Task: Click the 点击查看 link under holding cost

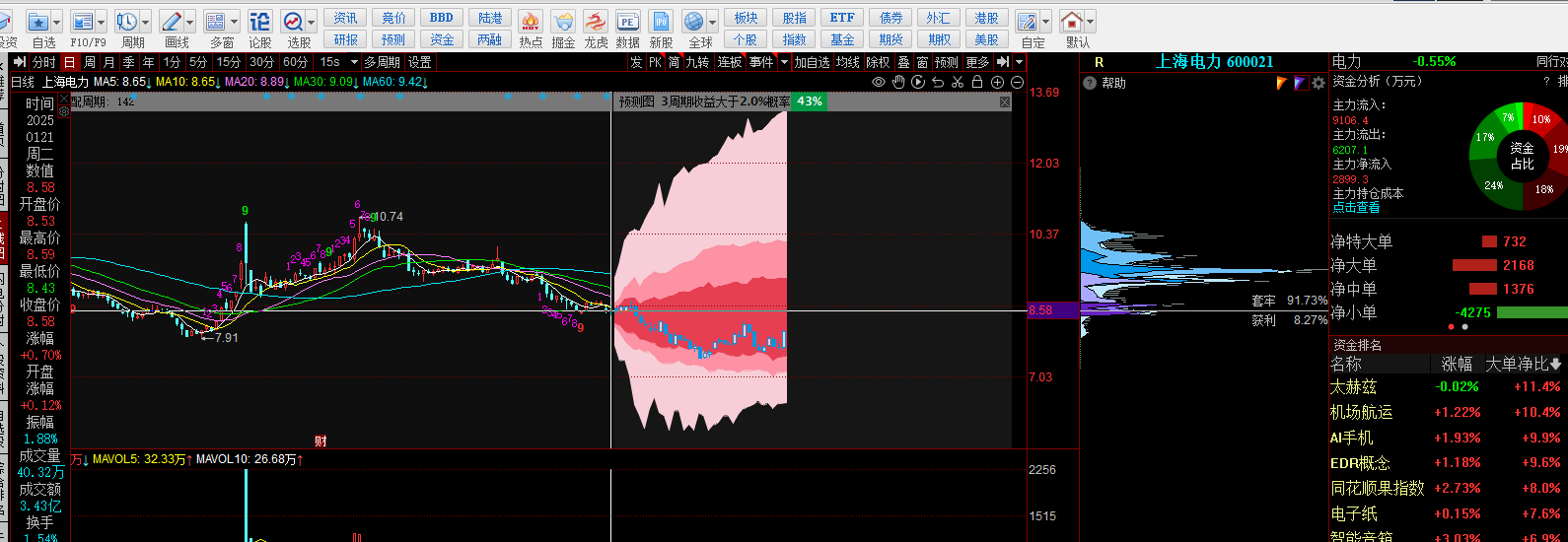Action: pyautogui.click(x=1356, y=208)
